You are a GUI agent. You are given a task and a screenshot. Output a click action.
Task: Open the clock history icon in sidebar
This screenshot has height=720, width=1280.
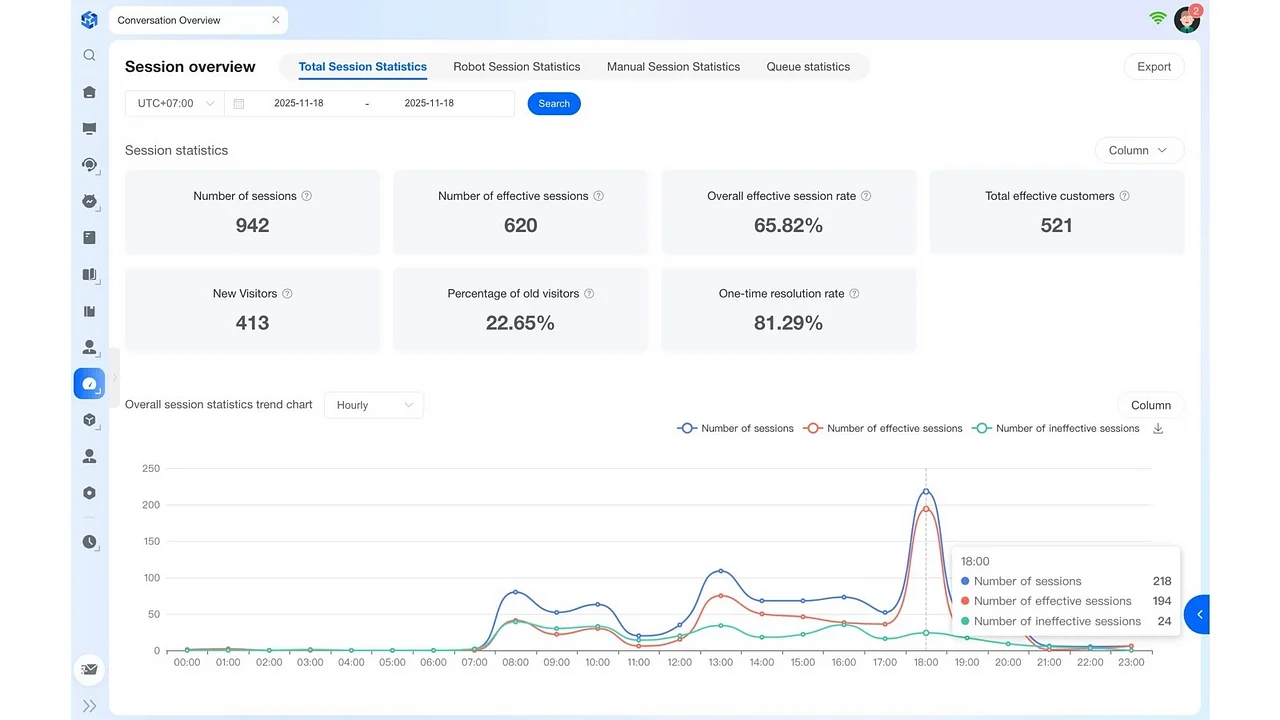89,542
